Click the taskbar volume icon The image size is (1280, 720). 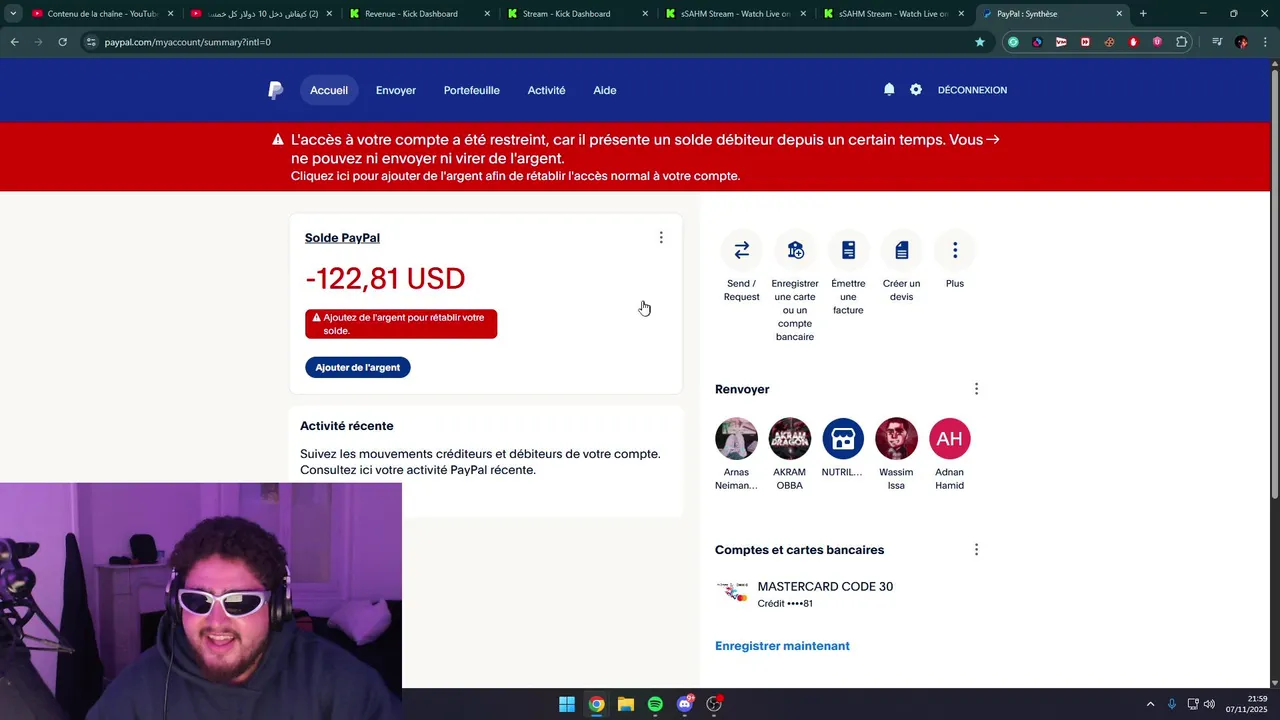pos(1209,704)
